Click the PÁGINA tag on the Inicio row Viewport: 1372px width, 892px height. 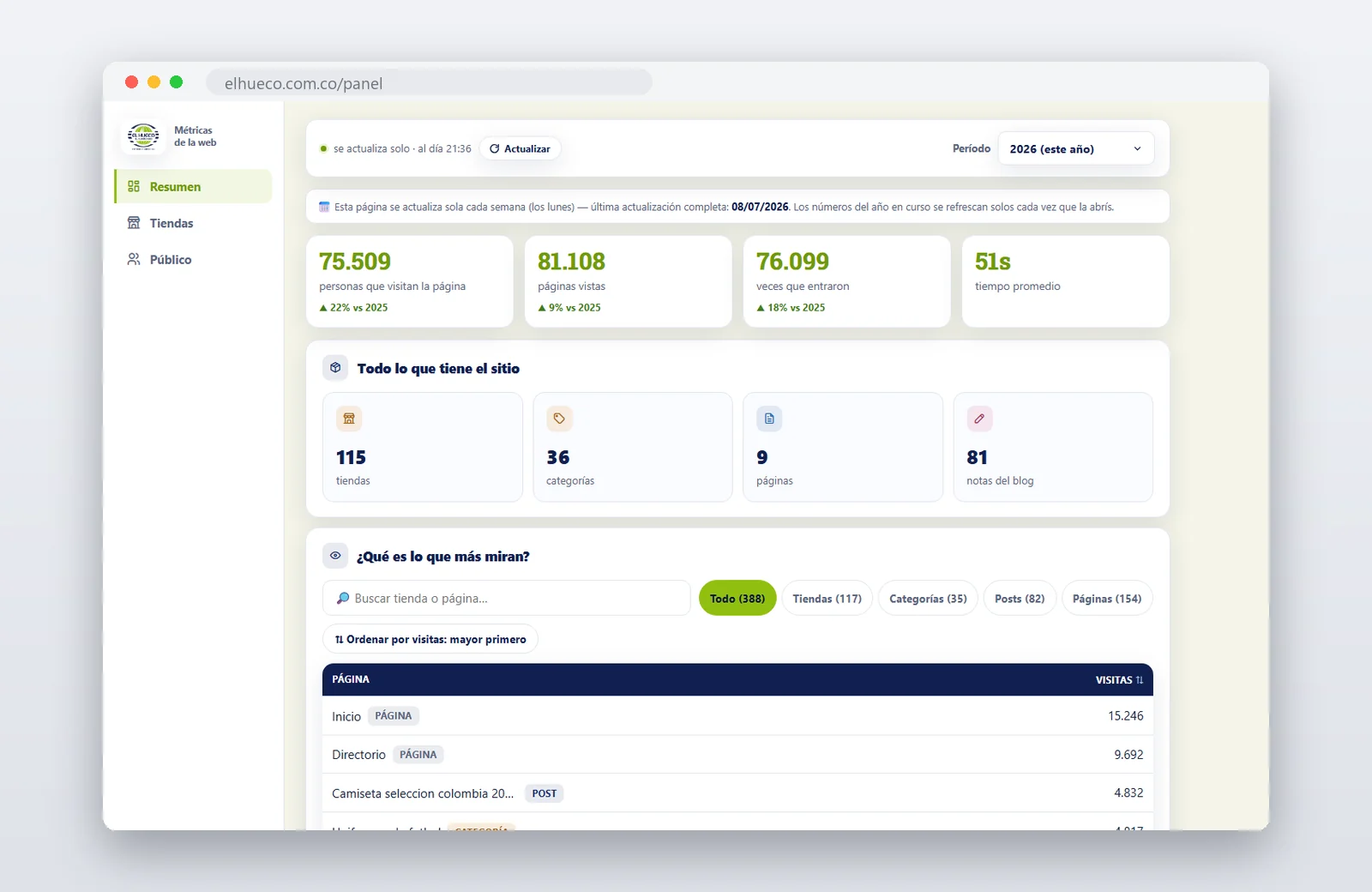(394, 715)
